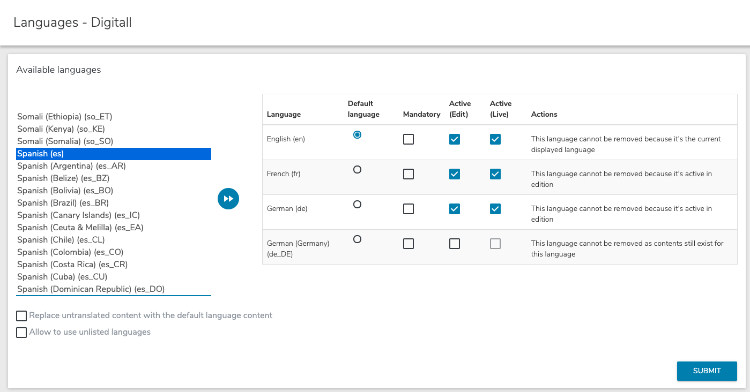The image size is (750, 392).
Task: Select Spanish (Canary Islands) (es_IC)
Action: (x=113, y=216)
